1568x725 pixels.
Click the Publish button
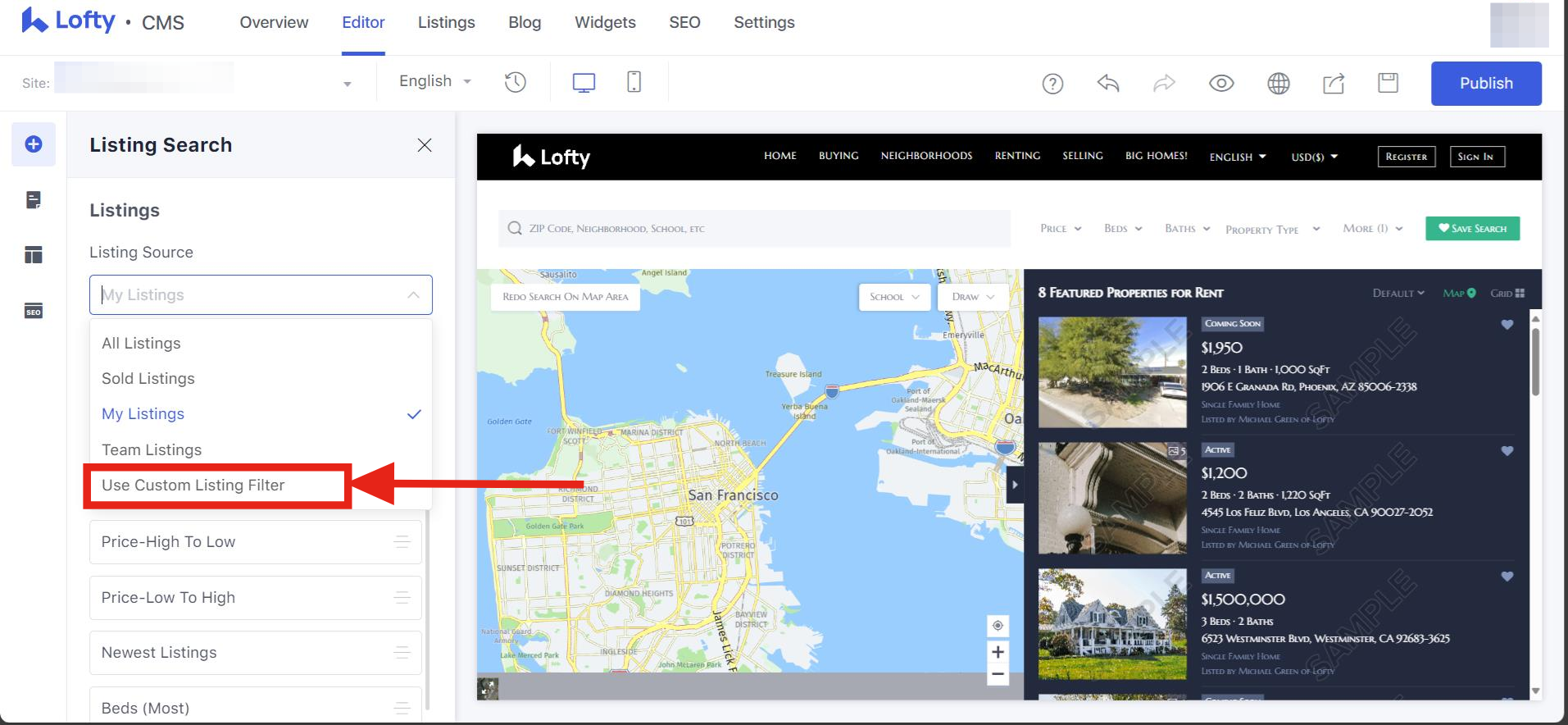(1485, 83)
